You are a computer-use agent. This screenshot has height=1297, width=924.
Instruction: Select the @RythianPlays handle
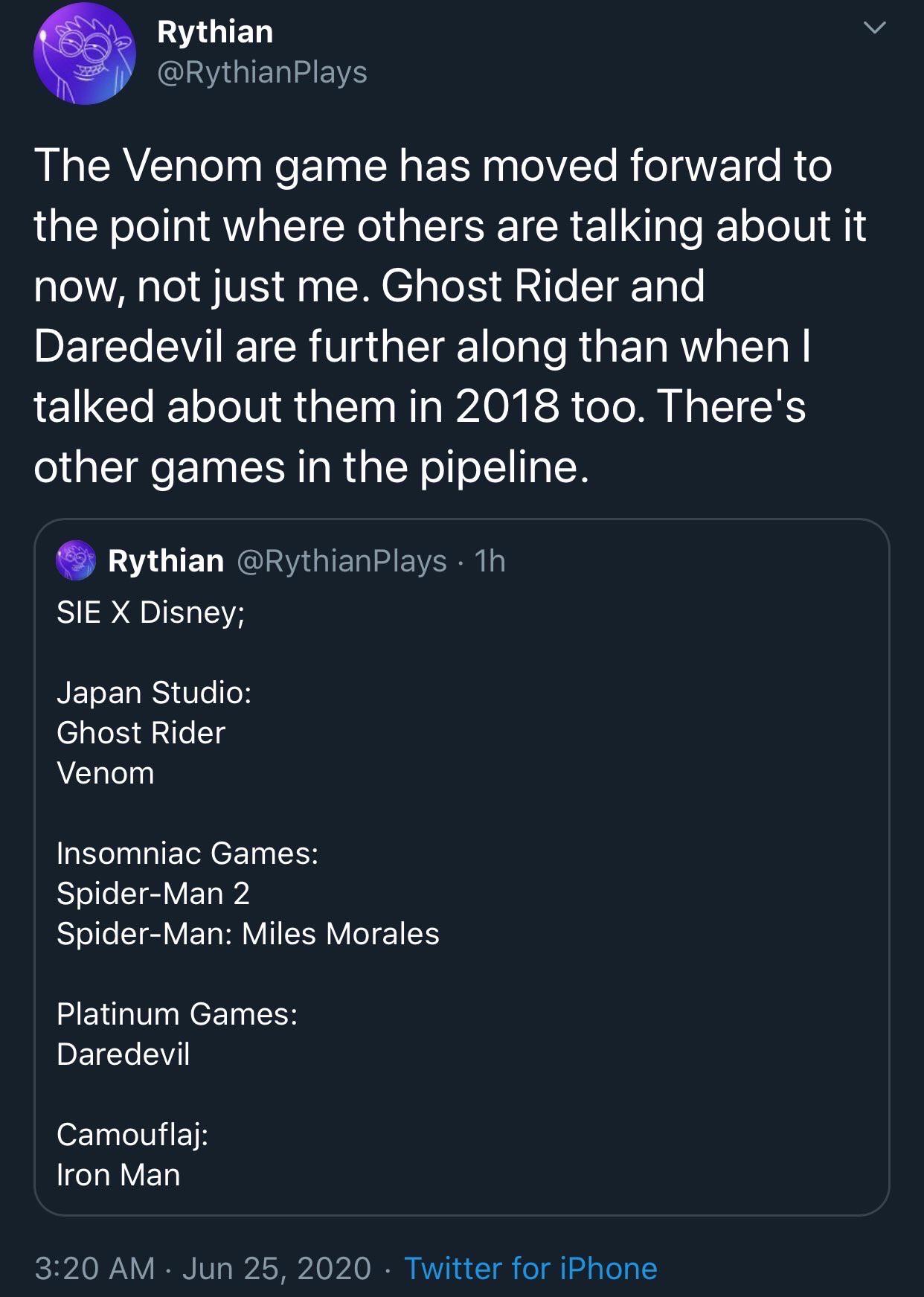pos(260,73)
